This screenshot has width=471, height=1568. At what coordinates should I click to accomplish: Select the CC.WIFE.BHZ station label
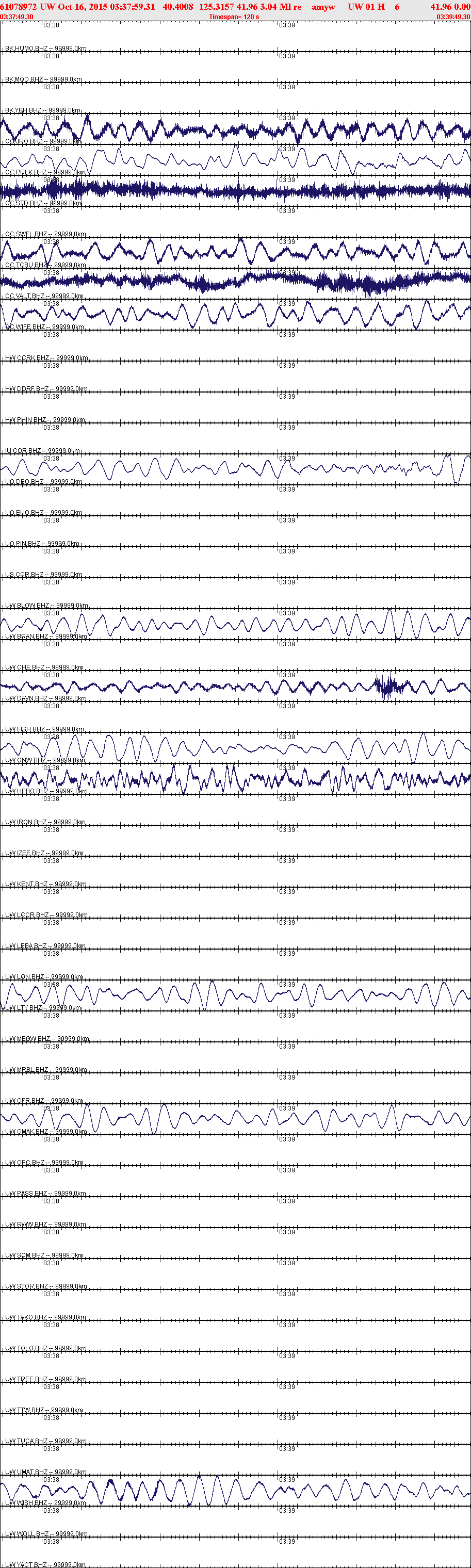pyautogui.click(x=44, y=328)
